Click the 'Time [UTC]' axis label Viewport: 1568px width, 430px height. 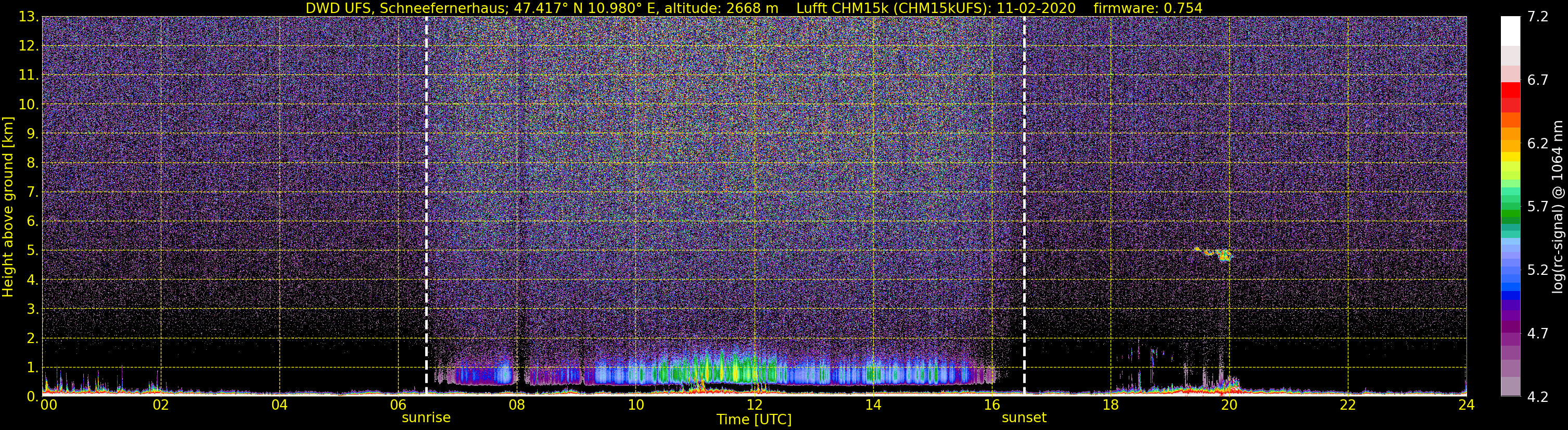pos(754,420)
